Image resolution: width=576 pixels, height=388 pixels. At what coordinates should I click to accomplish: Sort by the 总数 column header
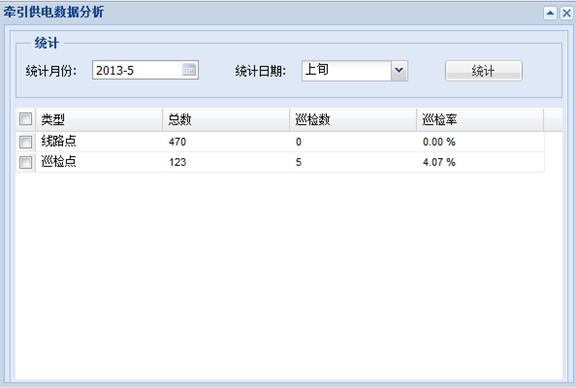(226, 119)
